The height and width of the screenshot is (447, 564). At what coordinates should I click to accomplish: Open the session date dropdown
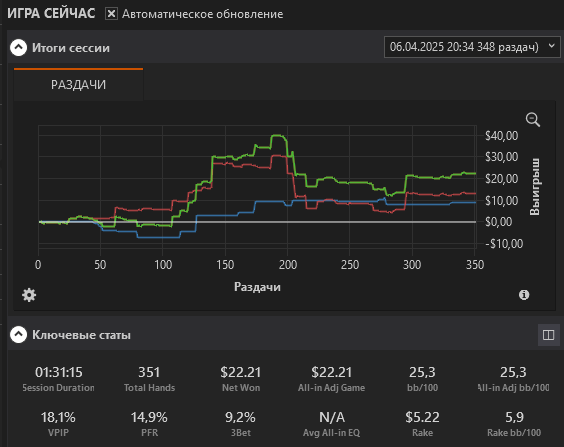pyautogui.click(x=472, y=47)
